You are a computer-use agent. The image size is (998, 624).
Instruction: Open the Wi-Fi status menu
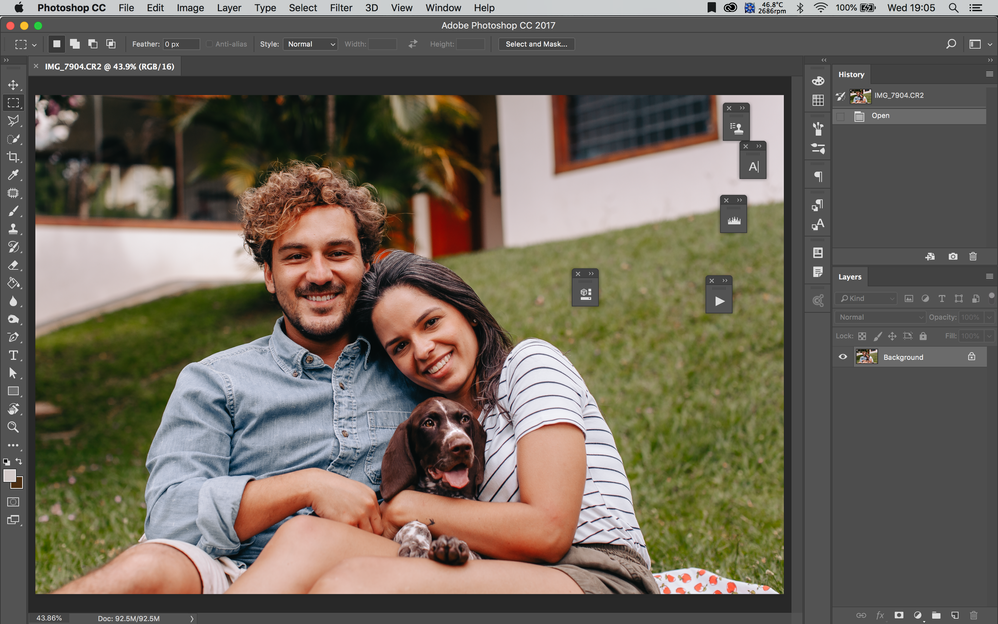pos(820,8)
